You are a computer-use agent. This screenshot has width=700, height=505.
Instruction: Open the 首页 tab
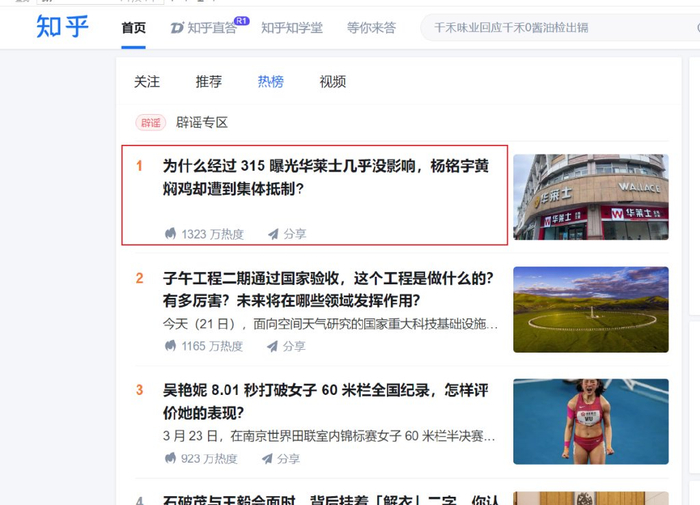[x=133, y=28]
